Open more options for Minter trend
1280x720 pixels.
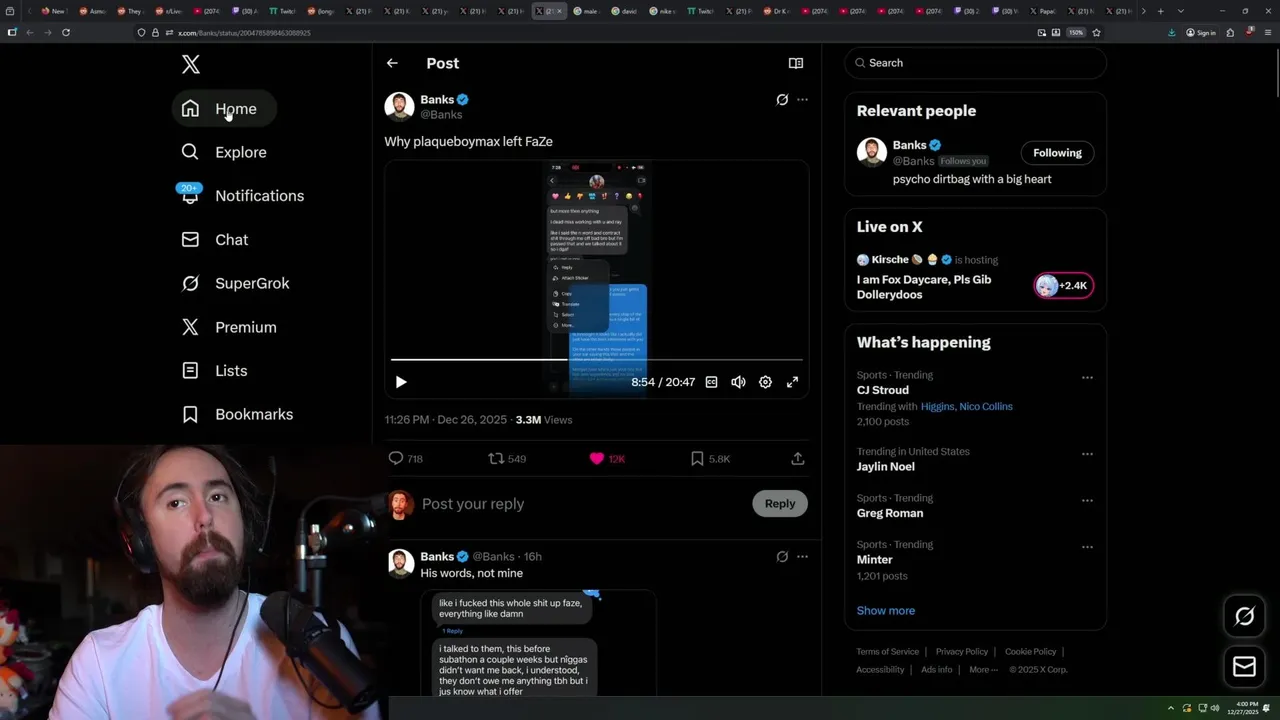click(x=1087, y=547)
